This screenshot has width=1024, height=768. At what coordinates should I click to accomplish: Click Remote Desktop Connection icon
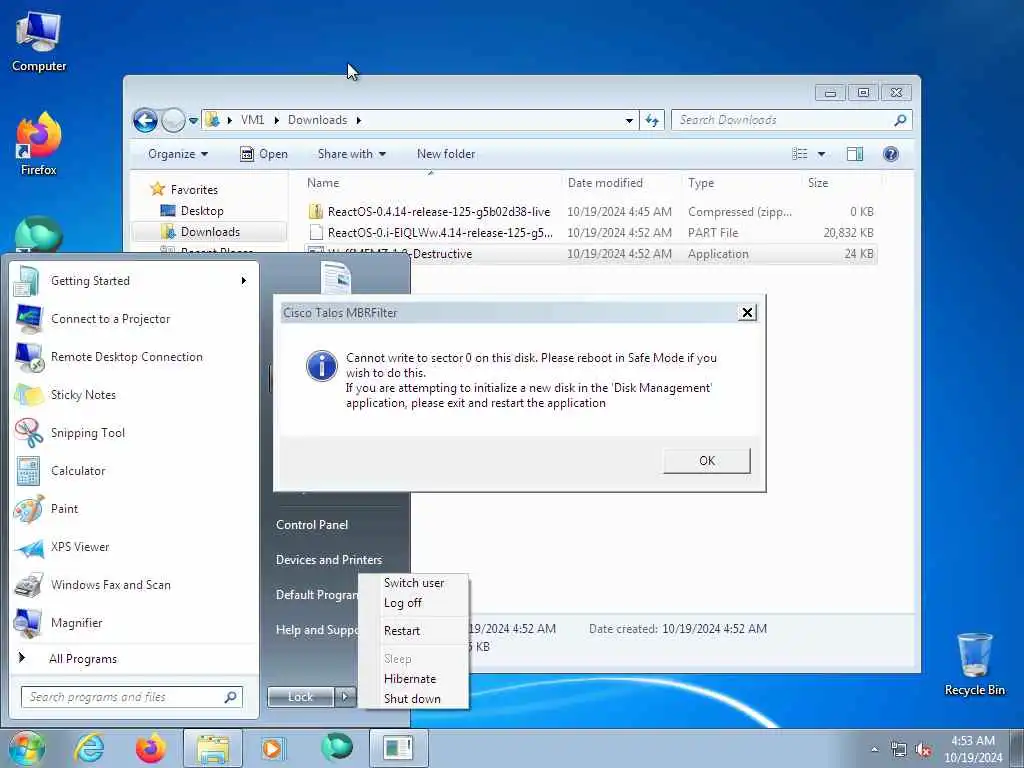click(x=29, y=357)
